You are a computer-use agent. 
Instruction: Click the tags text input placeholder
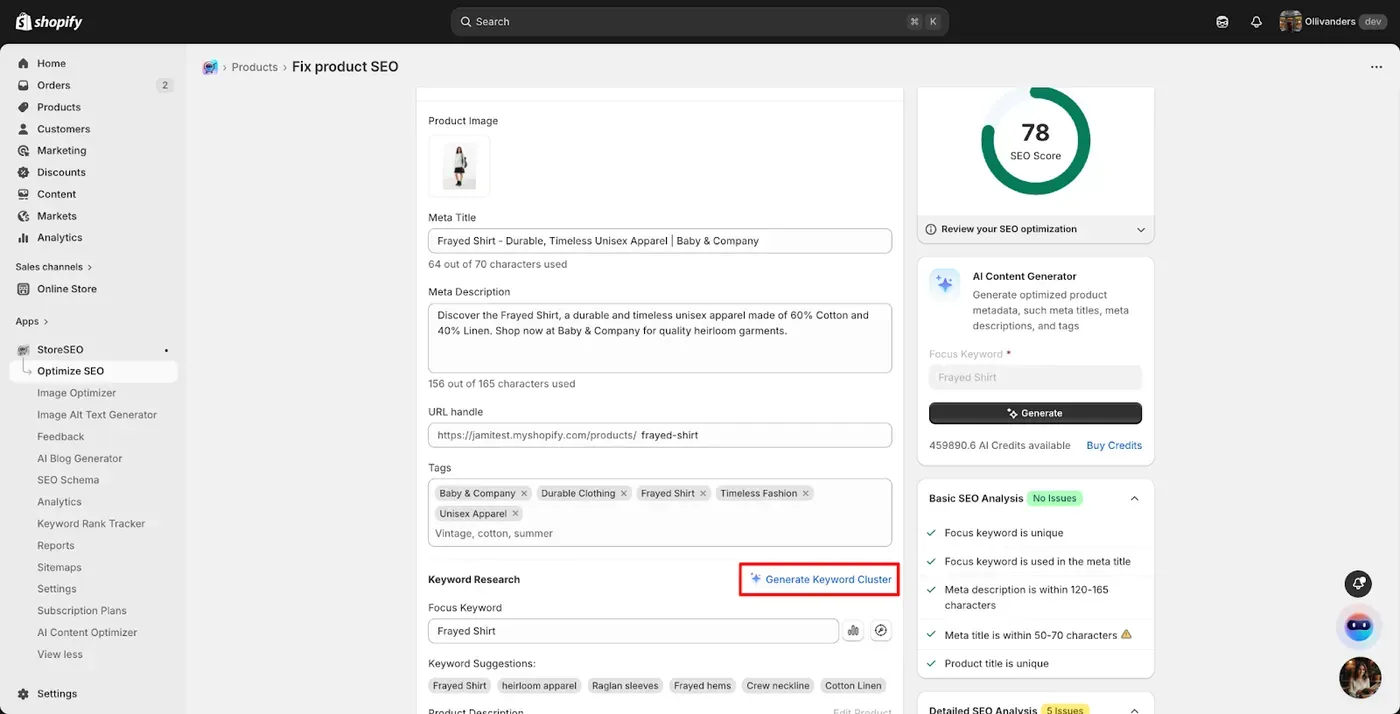pyautogui.click(x=494, y=534)
